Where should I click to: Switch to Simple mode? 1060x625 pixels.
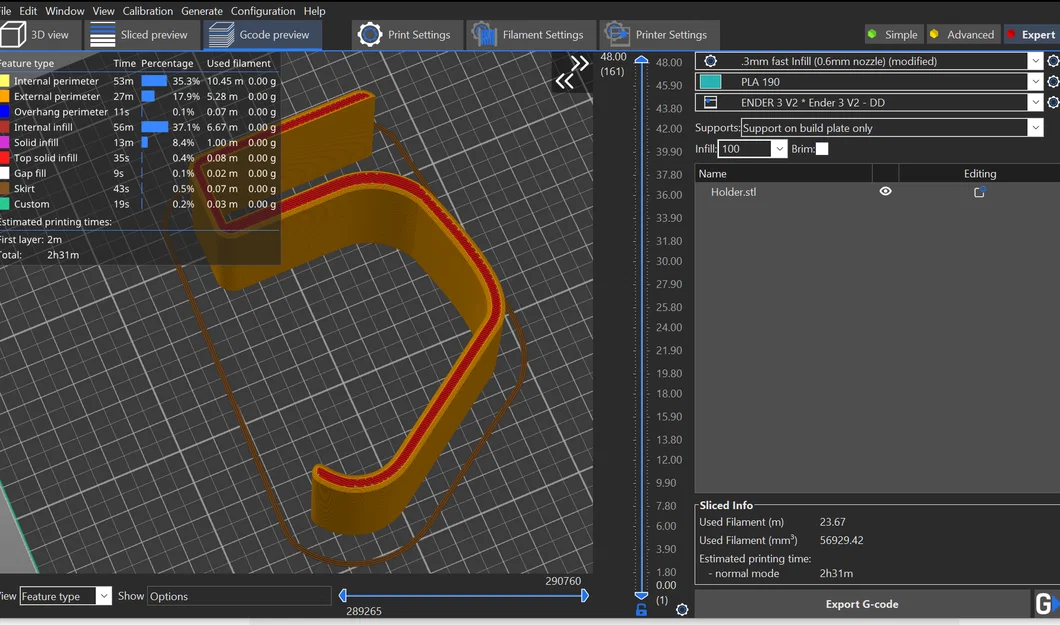pos(892,35)
